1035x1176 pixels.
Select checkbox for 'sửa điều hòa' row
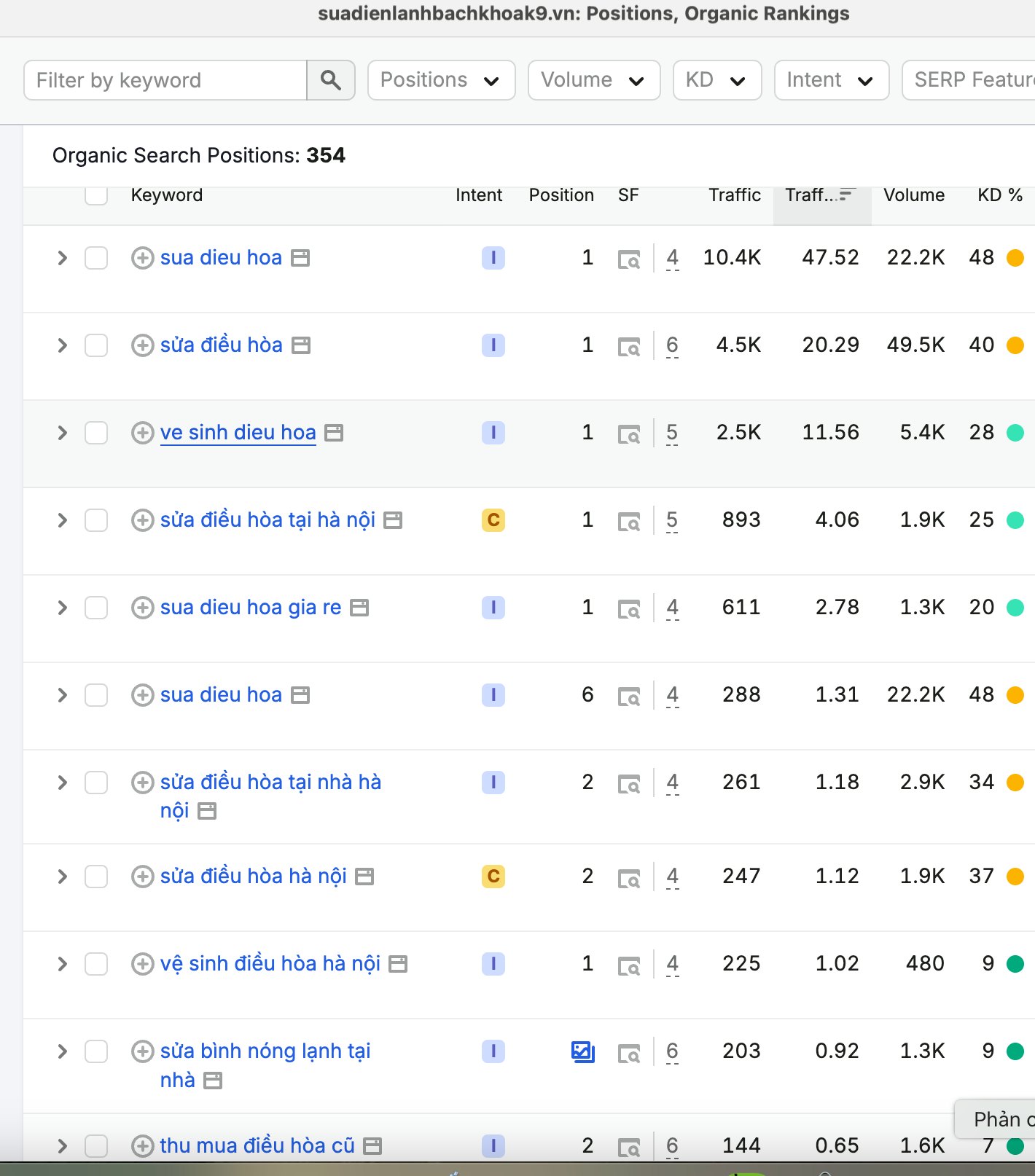[96, 345]
